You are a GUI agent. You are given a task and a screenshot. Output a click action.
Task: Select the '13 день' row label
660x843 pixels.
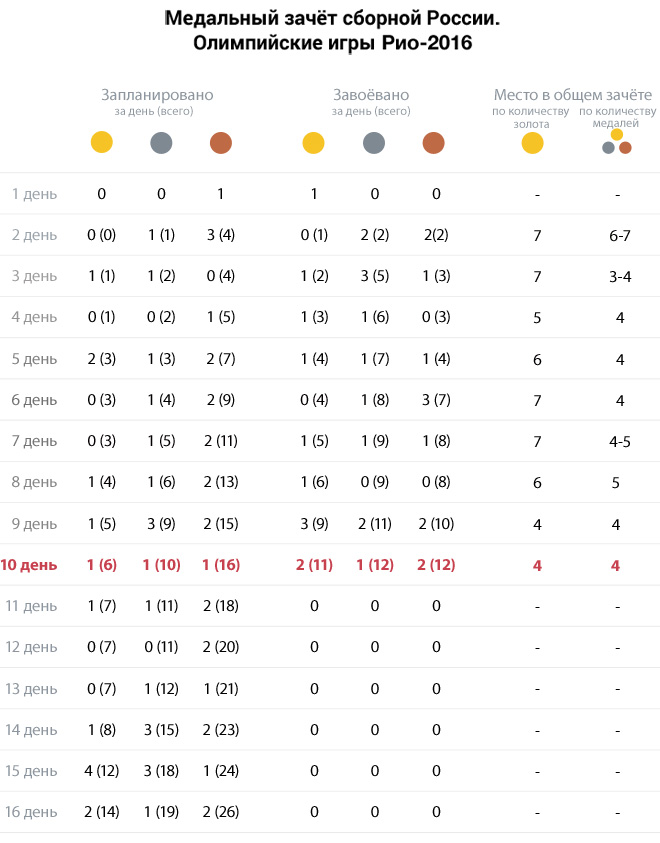pos(31,689)
